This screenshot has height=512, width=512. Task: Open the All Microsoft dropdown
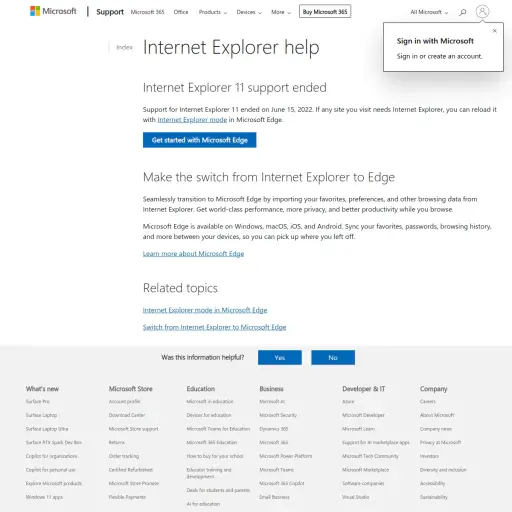429,12
